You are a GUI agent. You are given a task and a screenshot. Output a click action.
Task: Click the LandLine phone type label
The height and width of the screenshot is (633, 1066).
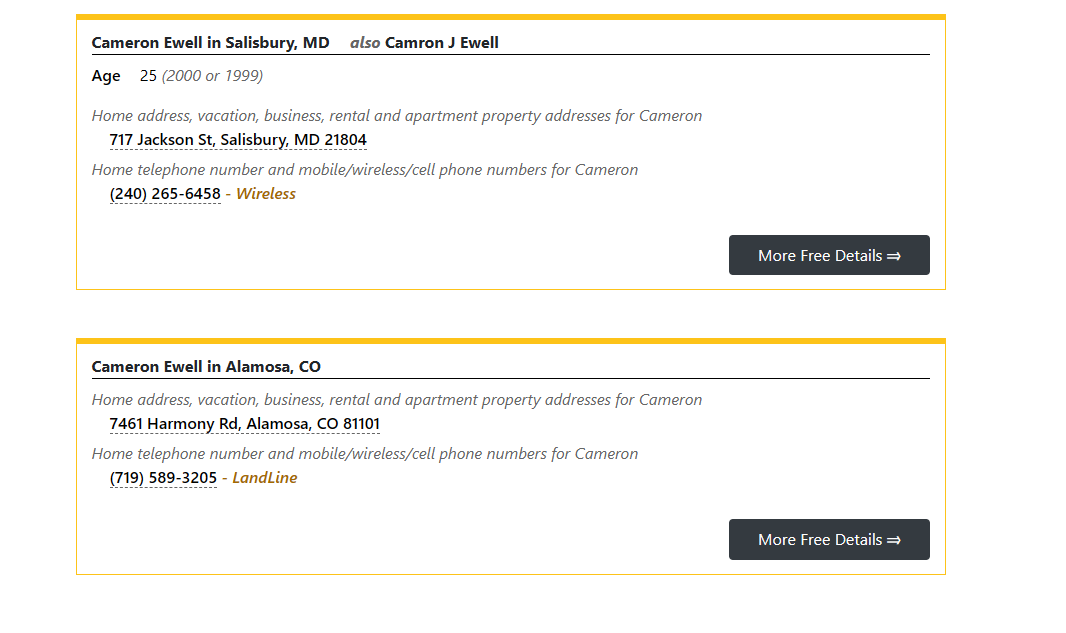click(264, 478)
